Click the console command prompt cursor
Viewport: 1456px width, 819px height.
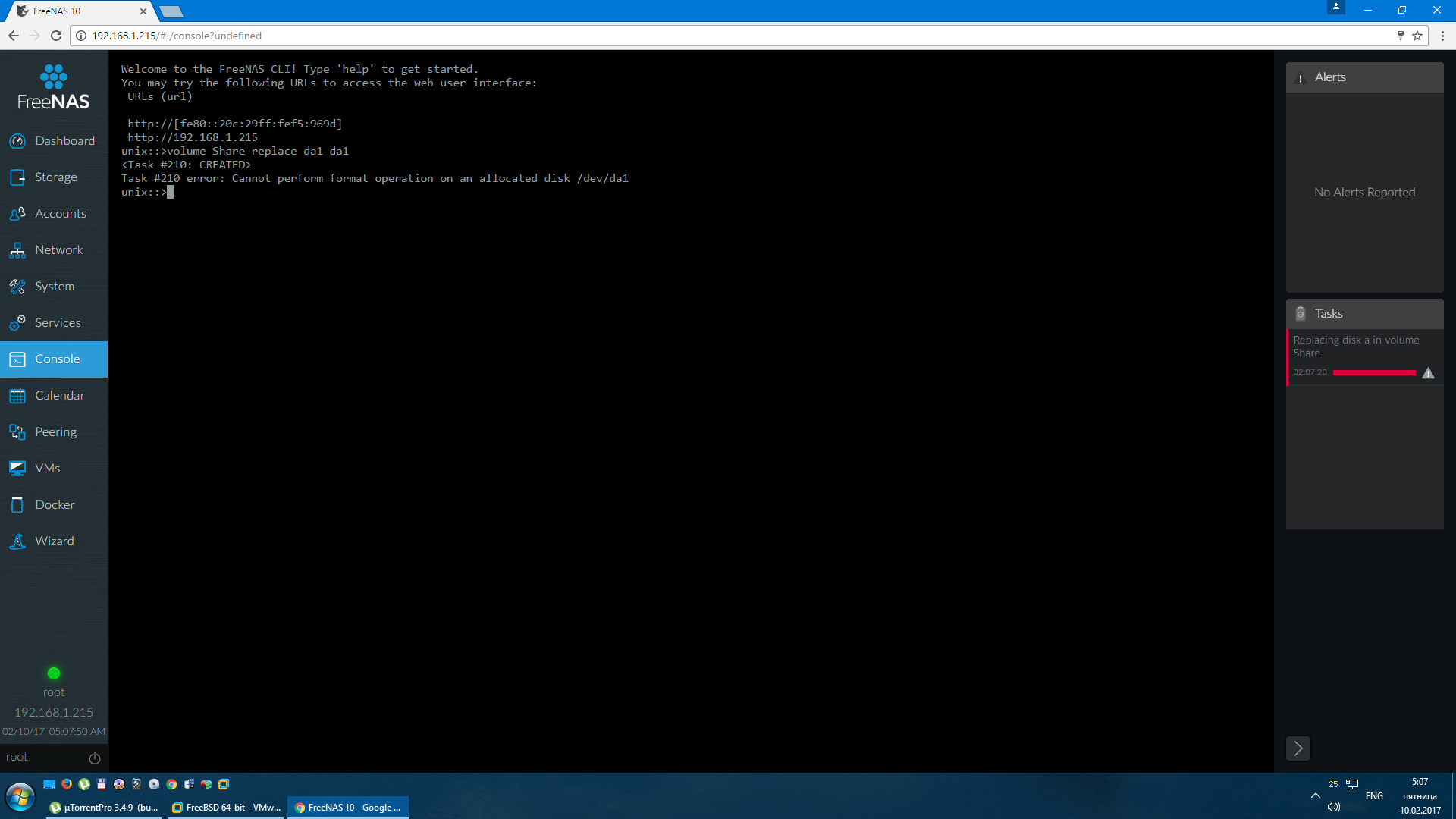point(171,193)
